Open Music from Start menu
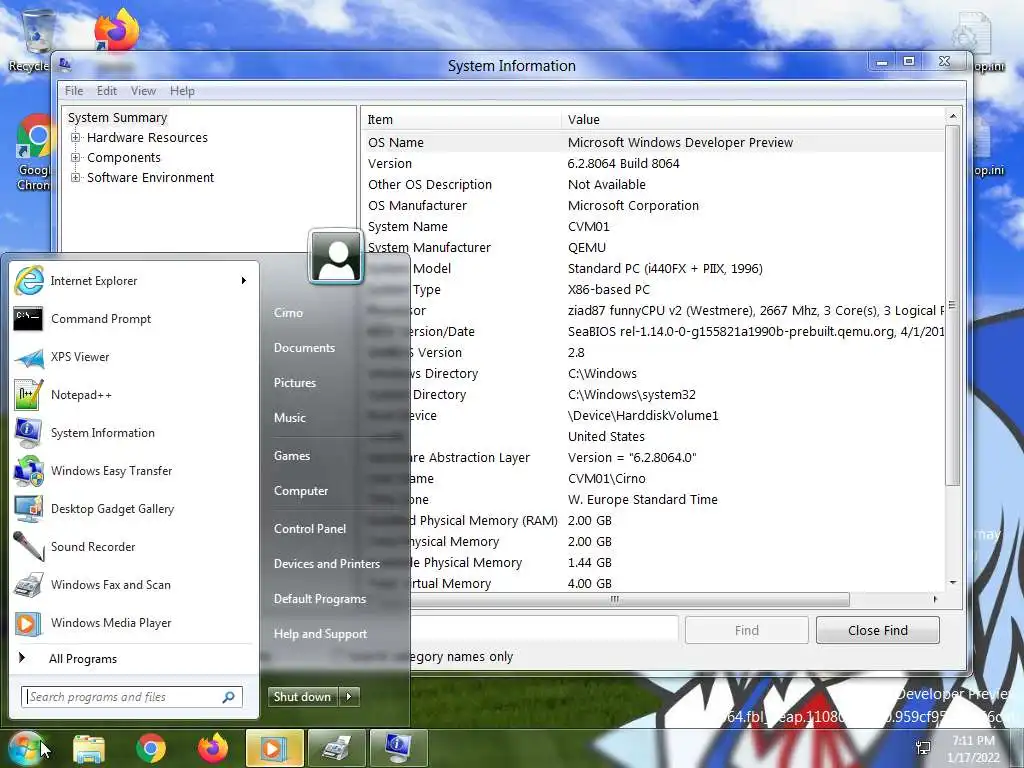This screenshot has height=768, width=1024. pos(290,418)
